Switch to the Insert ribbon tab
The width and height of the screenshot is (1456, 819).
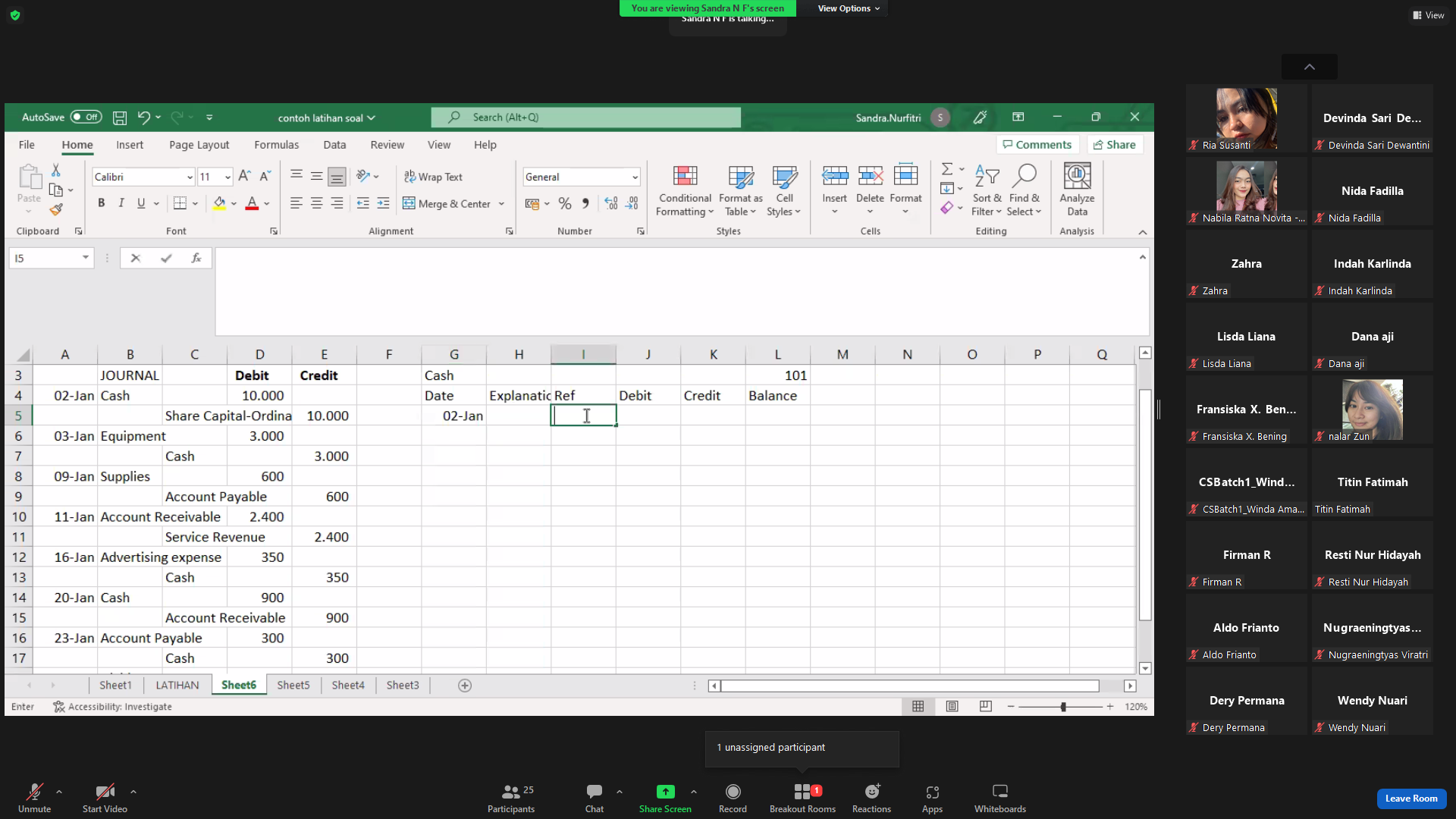click(x=130, y=145)
